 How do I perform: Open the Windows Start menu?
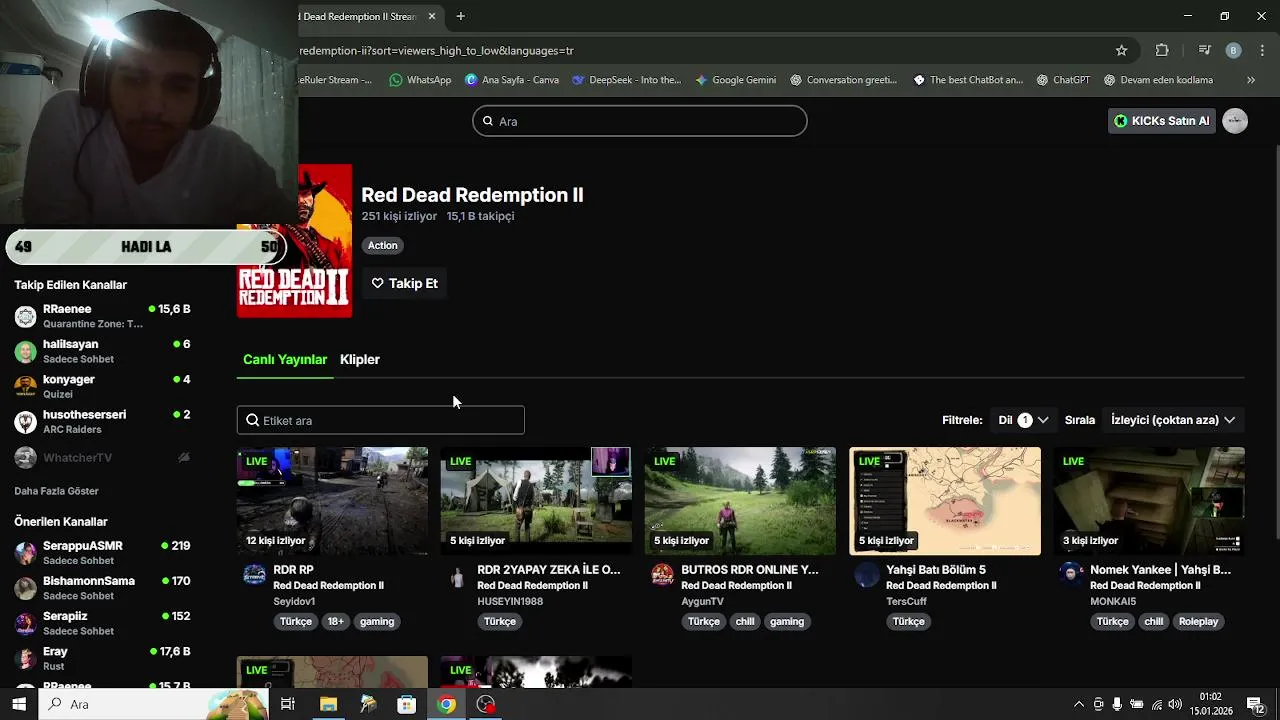pos(19,704)
